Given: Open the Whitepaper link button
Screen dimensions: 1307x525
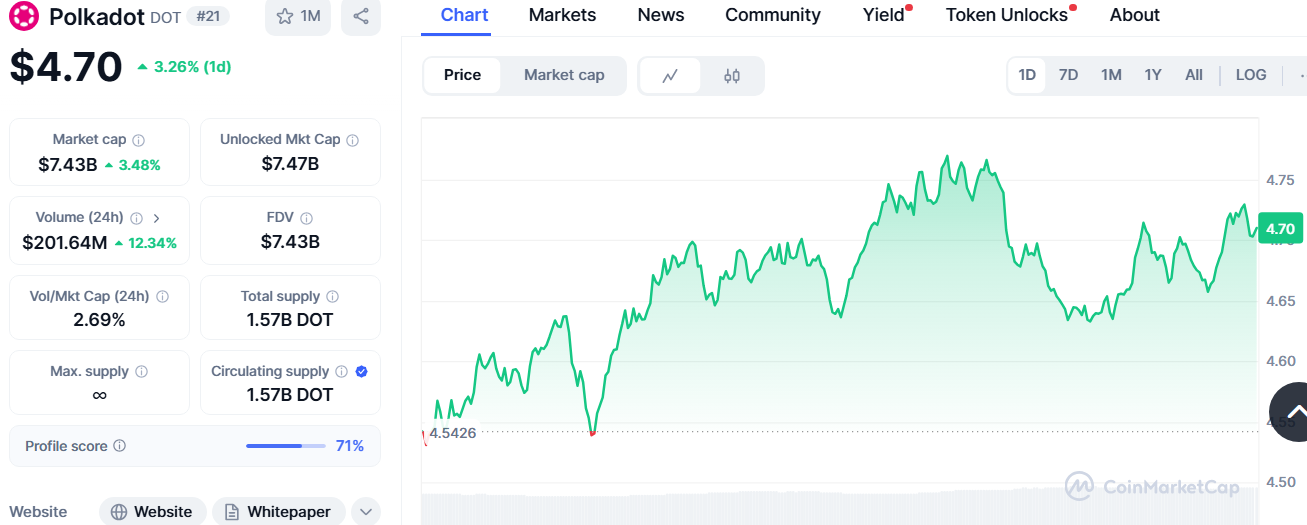Looking at the screenshot, I should click(279, 512).
